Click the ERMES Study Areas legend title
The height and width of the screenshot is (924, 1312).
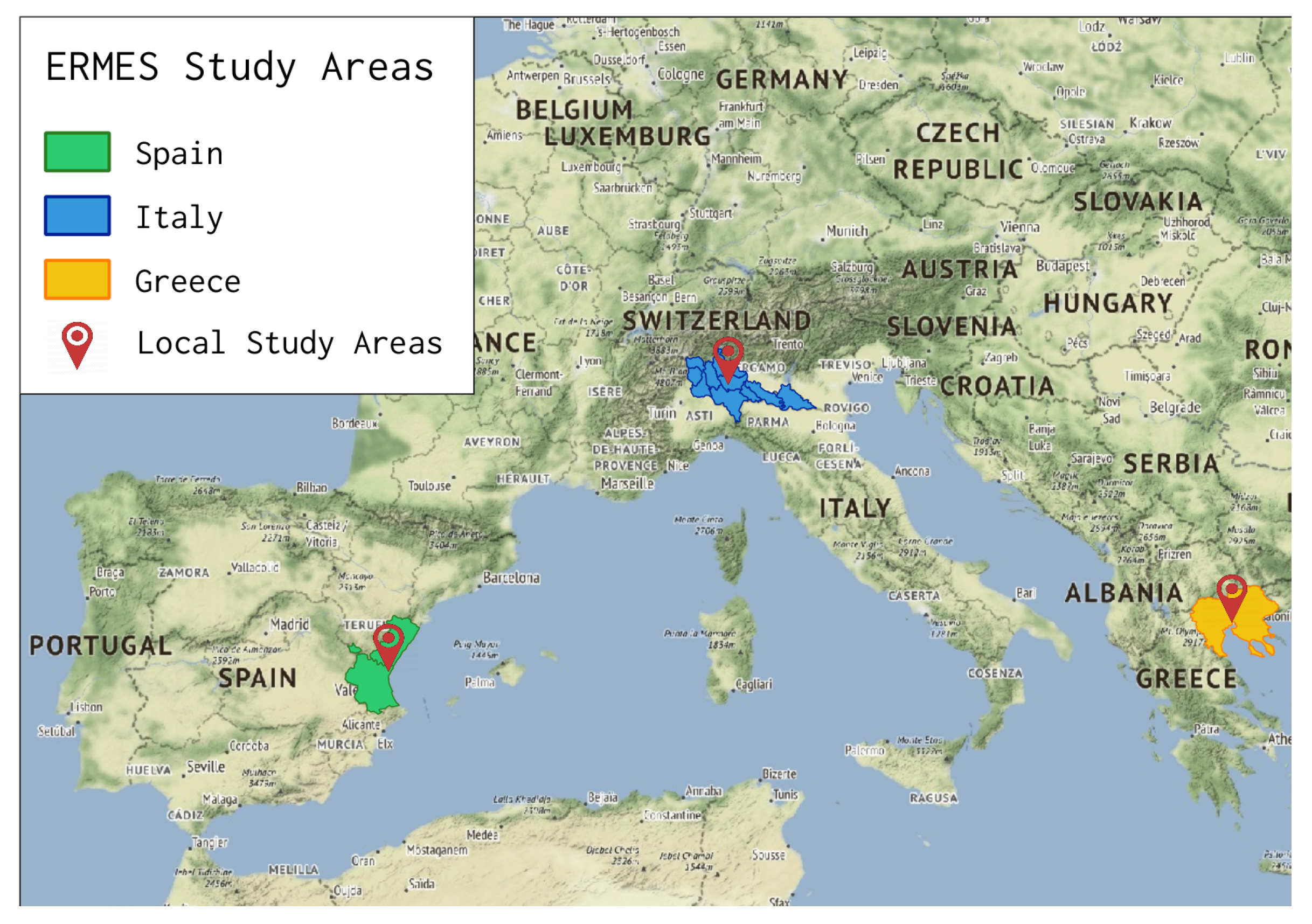click(x=239, y=67)
